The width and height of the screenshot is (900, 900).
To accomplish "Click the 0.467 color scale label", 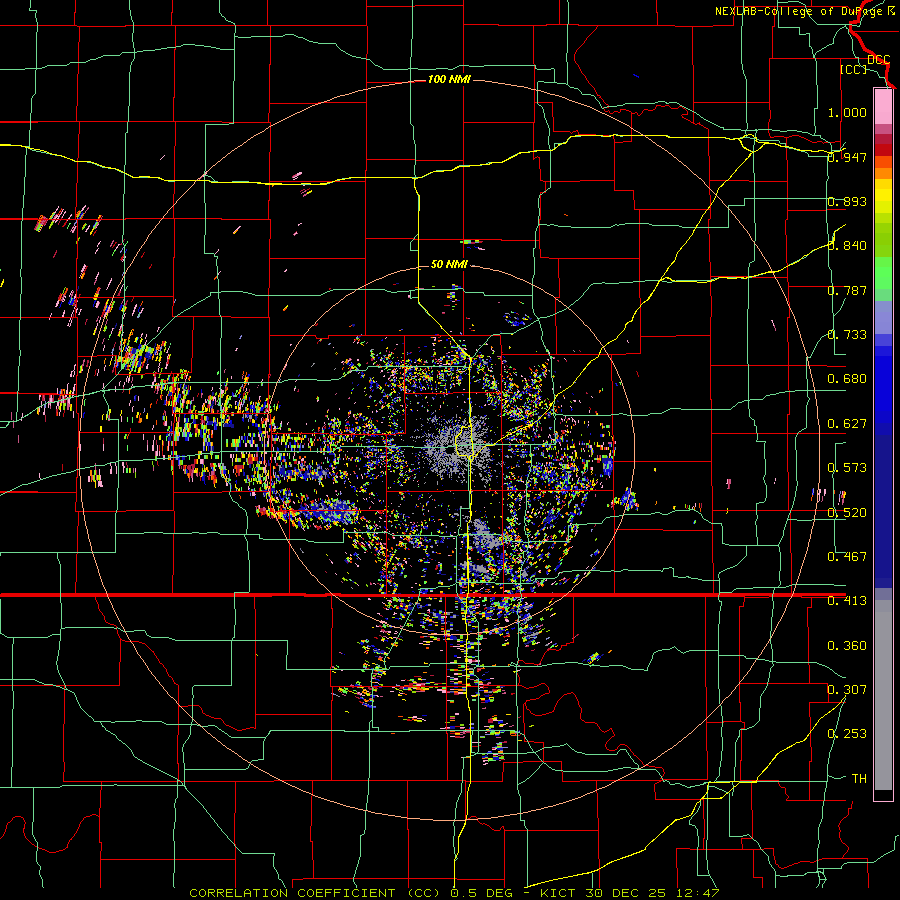I will tap(847, 557).
